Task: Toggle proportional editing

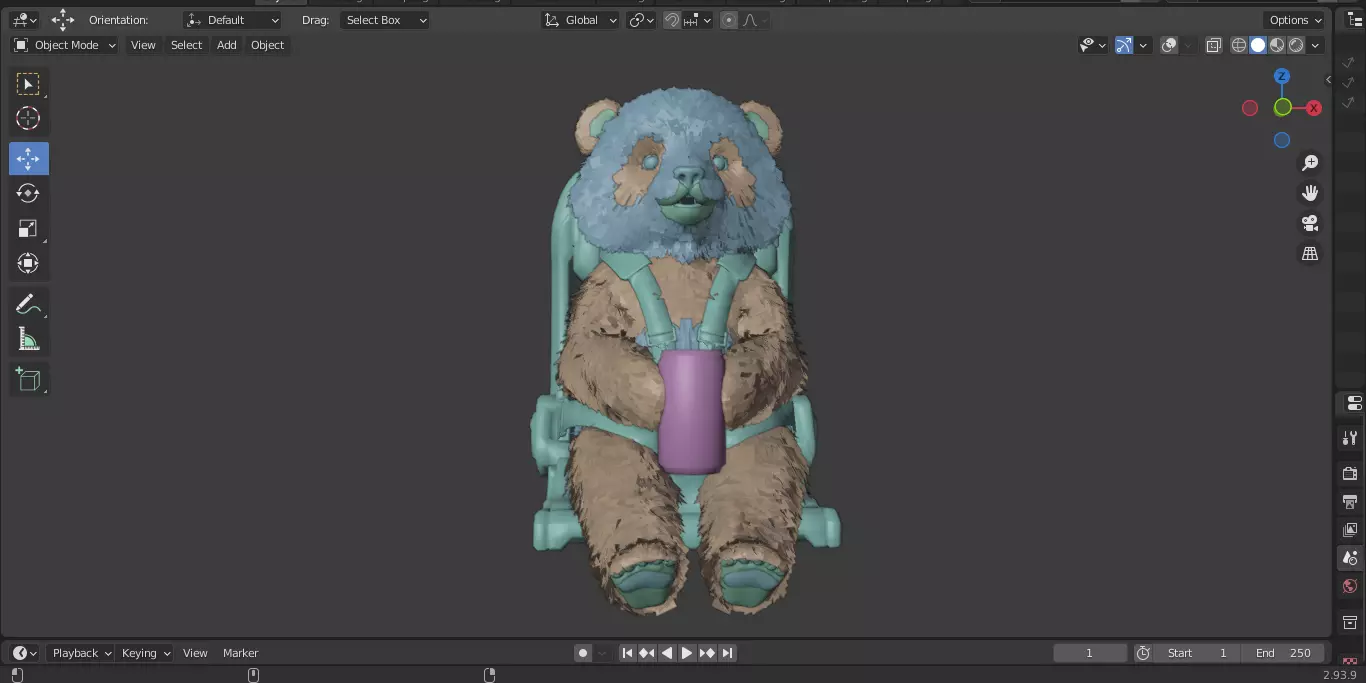Action: [728, 20]
